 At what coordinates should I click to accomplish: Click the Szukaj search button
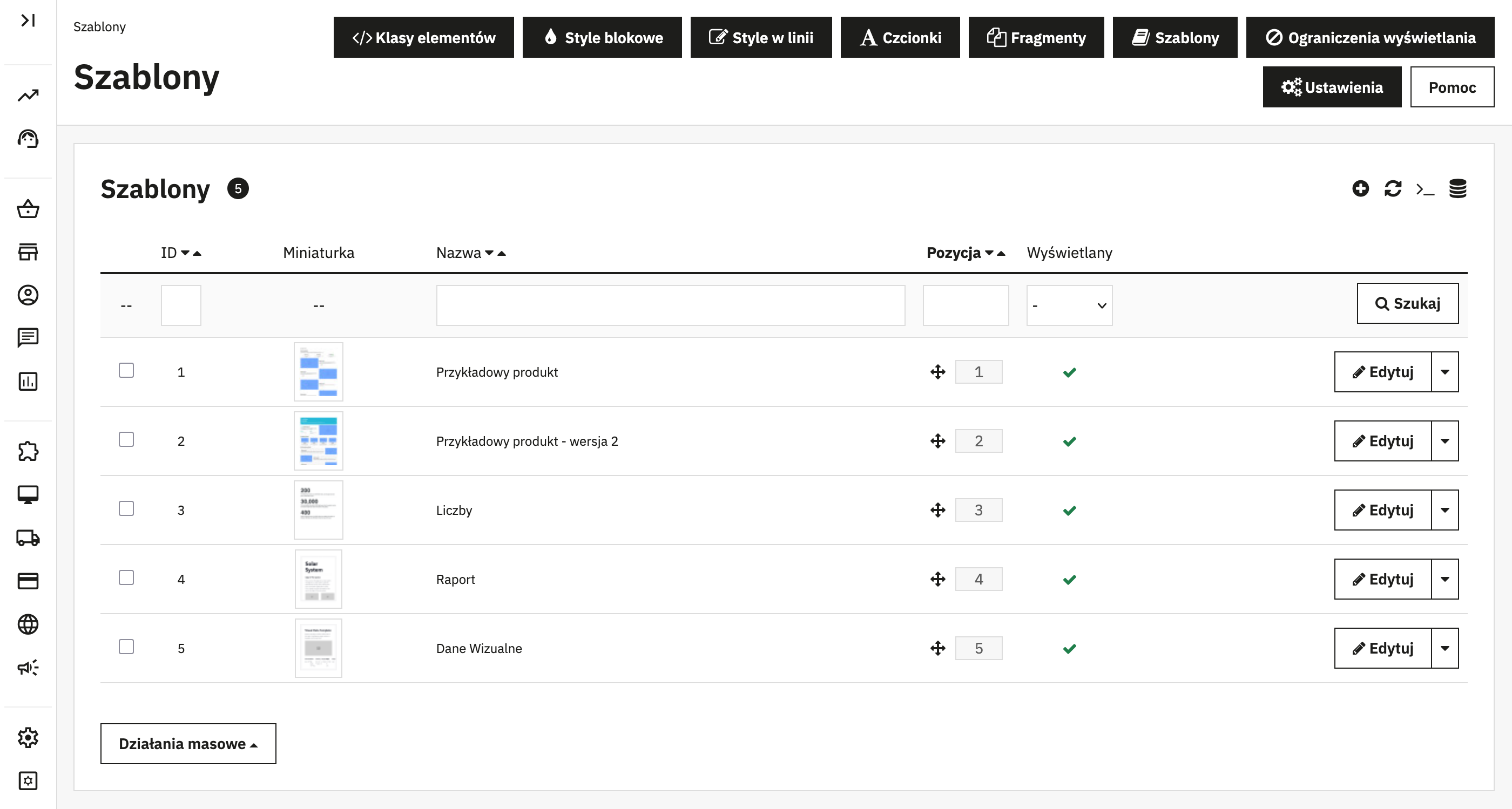coord(1407,303)
